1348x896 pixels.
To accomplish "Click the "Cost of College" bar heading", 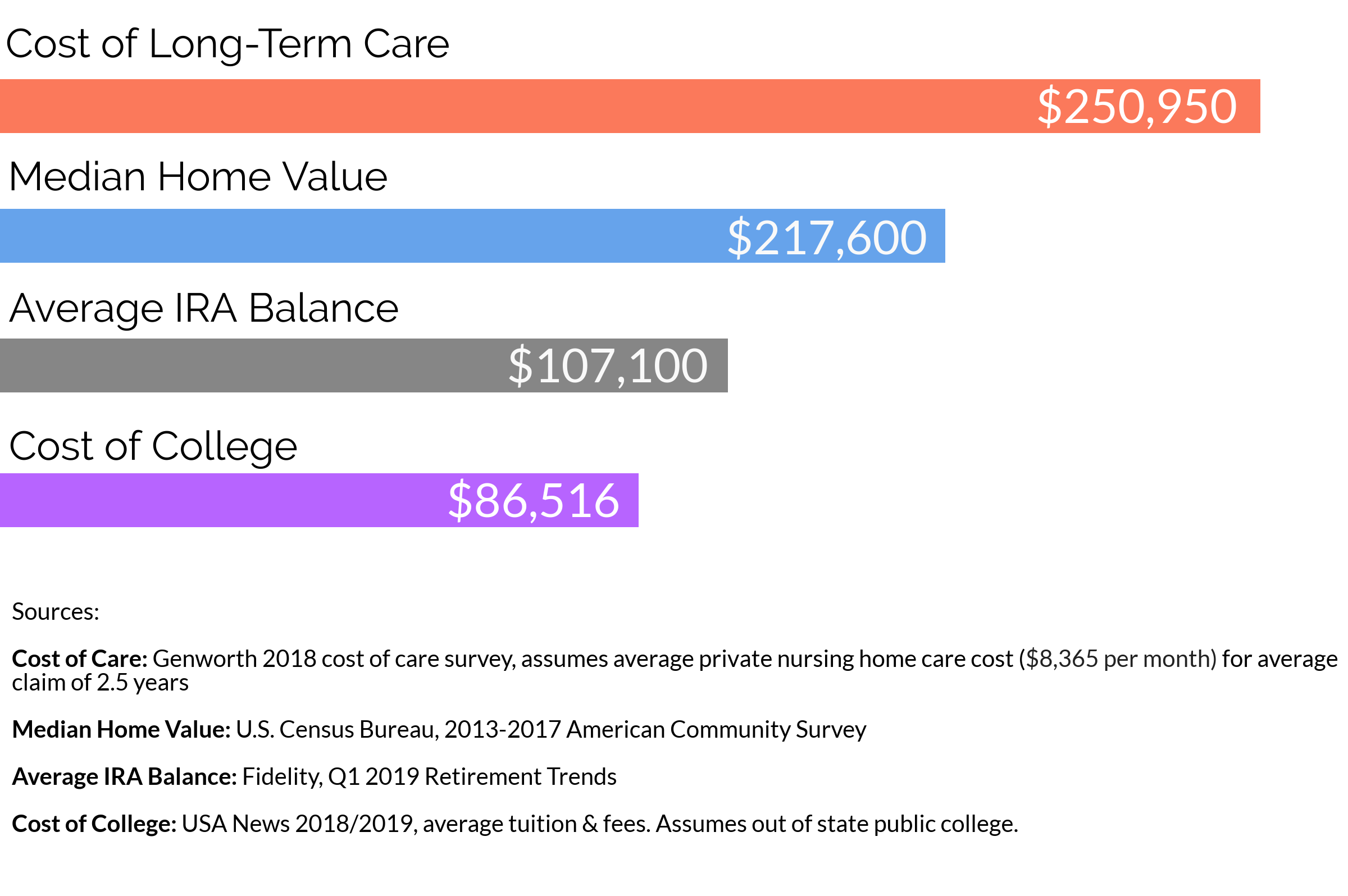I will pyautogui.click(x=153, y=446).
